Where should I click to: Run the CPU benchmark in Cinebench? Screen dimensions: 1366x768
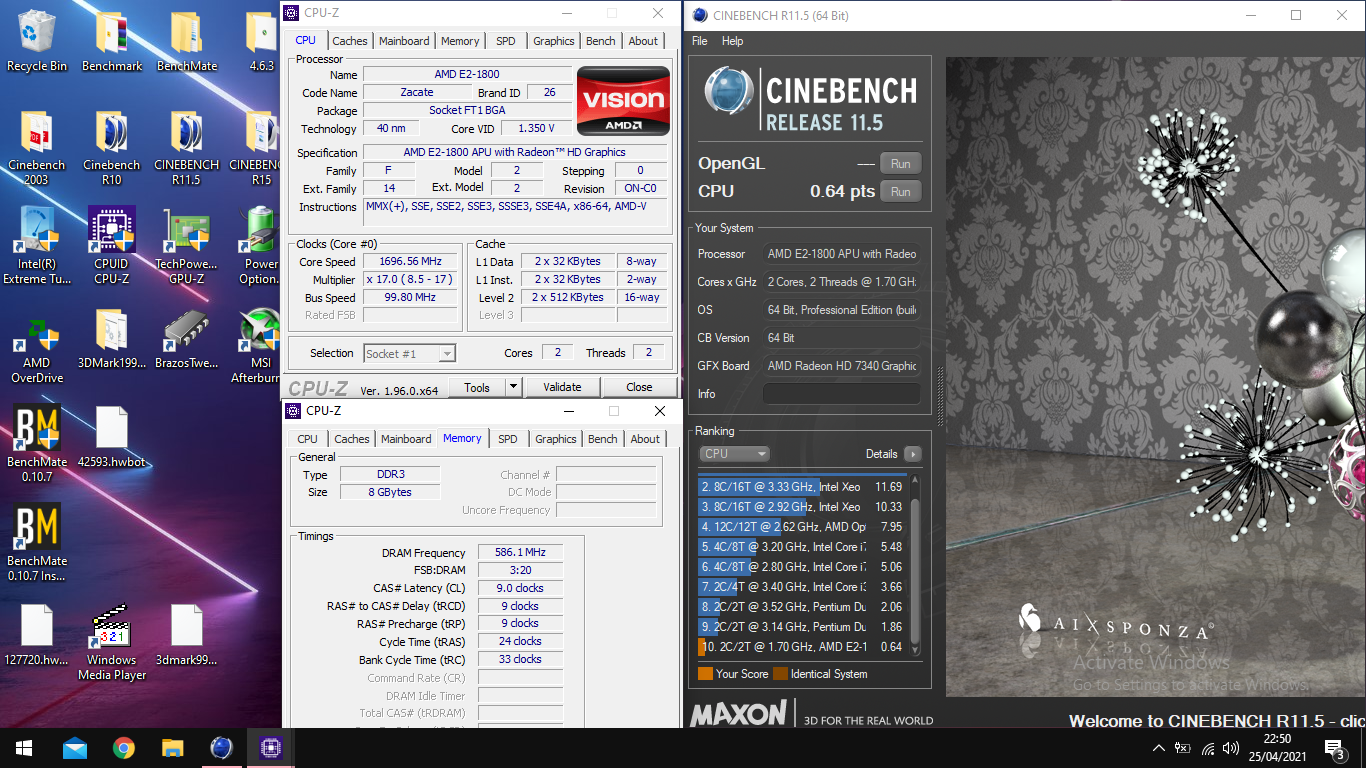pyautogui.click(x=901, y=192)
